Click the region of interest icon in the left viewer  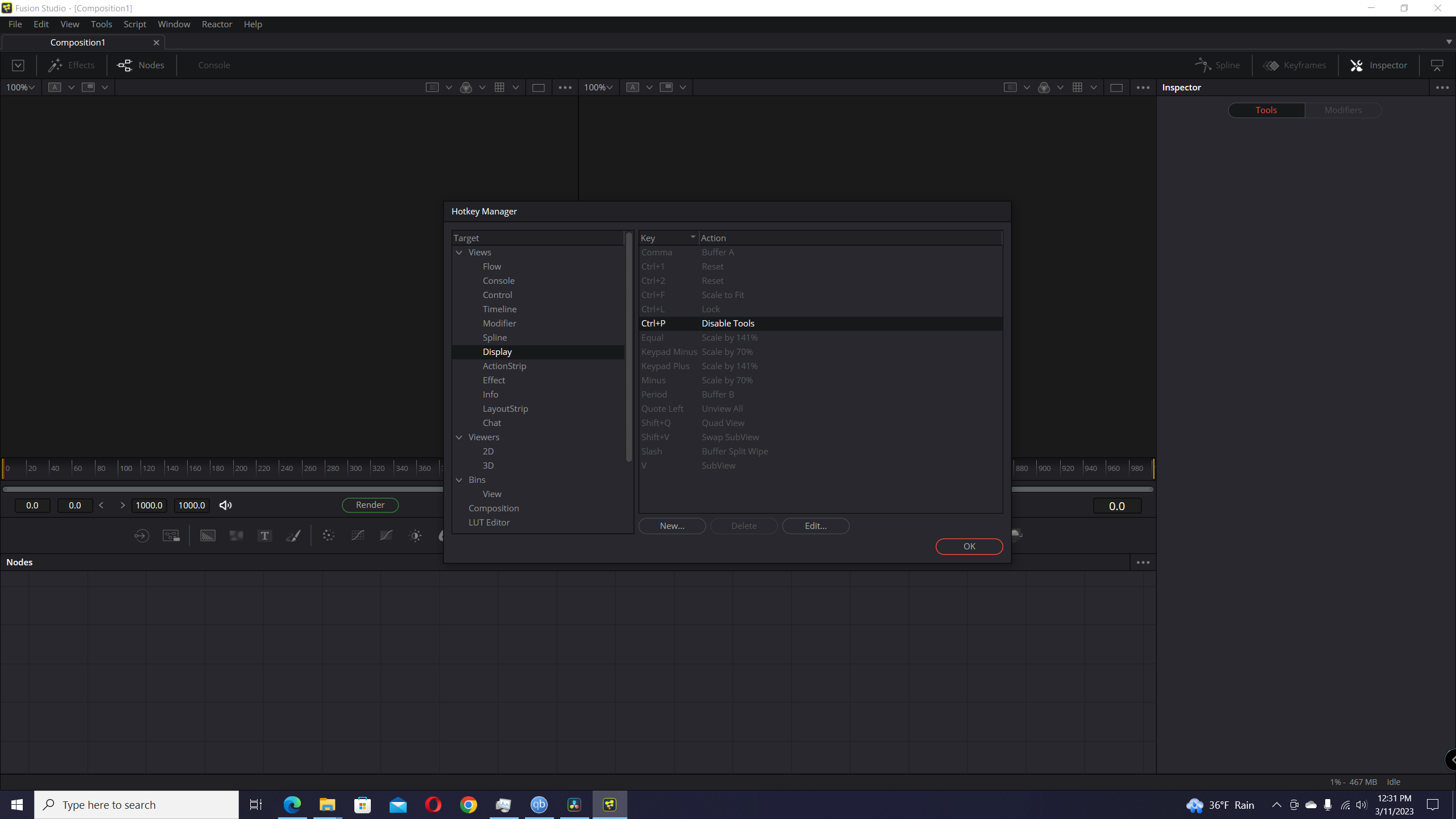(432, 87)
